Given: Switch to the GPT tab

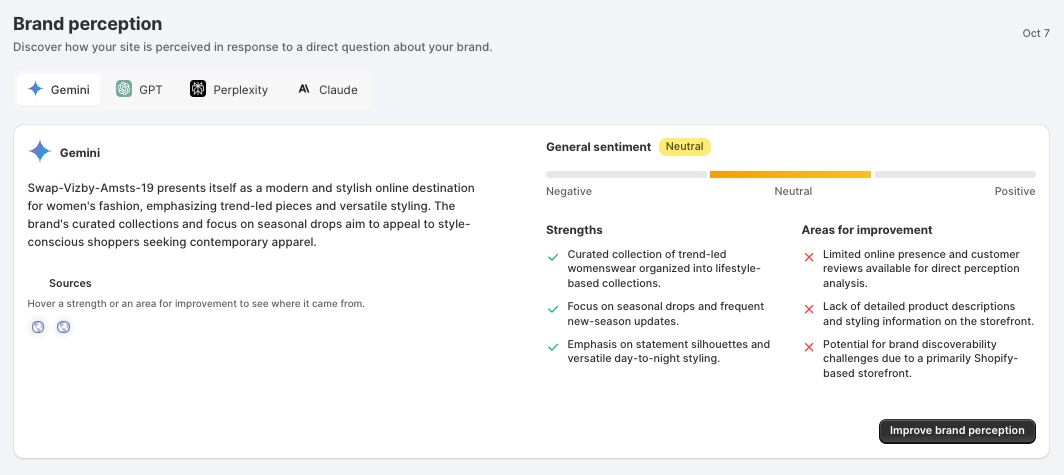Looking at the screenshot, I should click(139, 90).
